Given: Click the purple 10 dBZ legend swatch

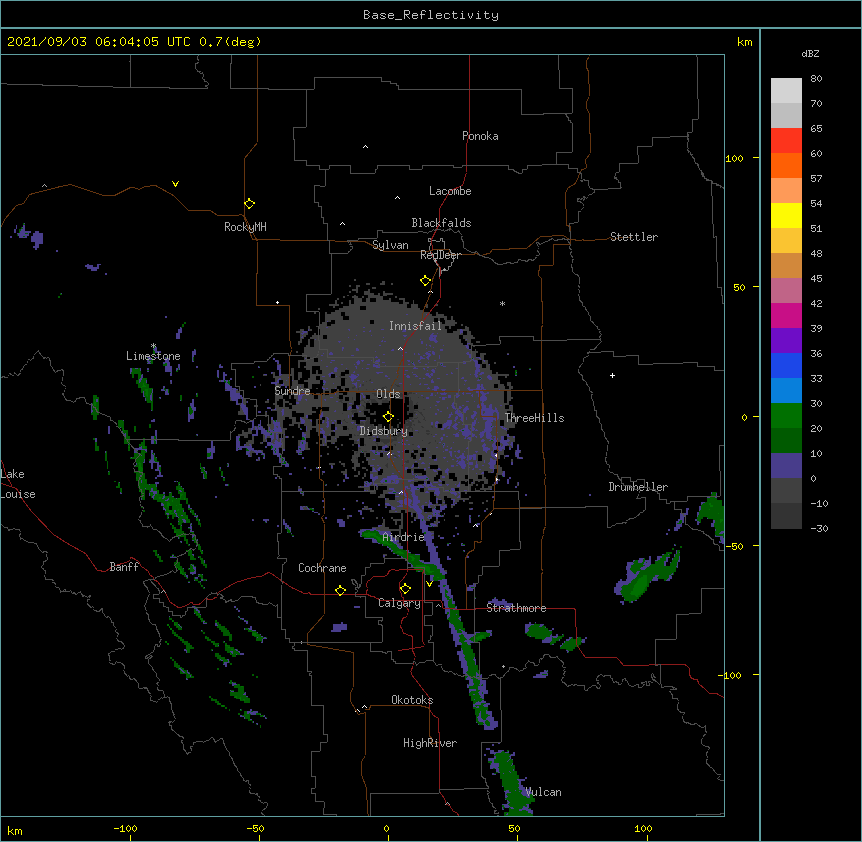Looking at the screenshot, I should pos(786,466).
